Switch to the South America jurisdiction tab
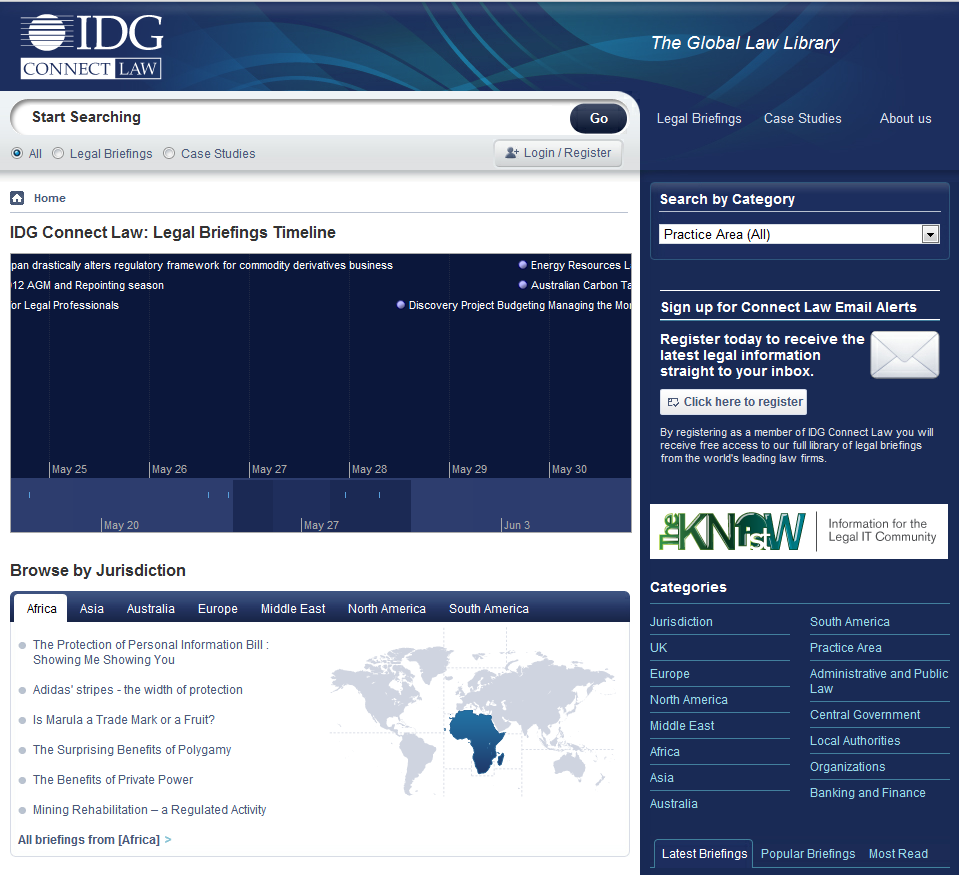The width and height of the screenshot is (959, 875). (489, 609)
